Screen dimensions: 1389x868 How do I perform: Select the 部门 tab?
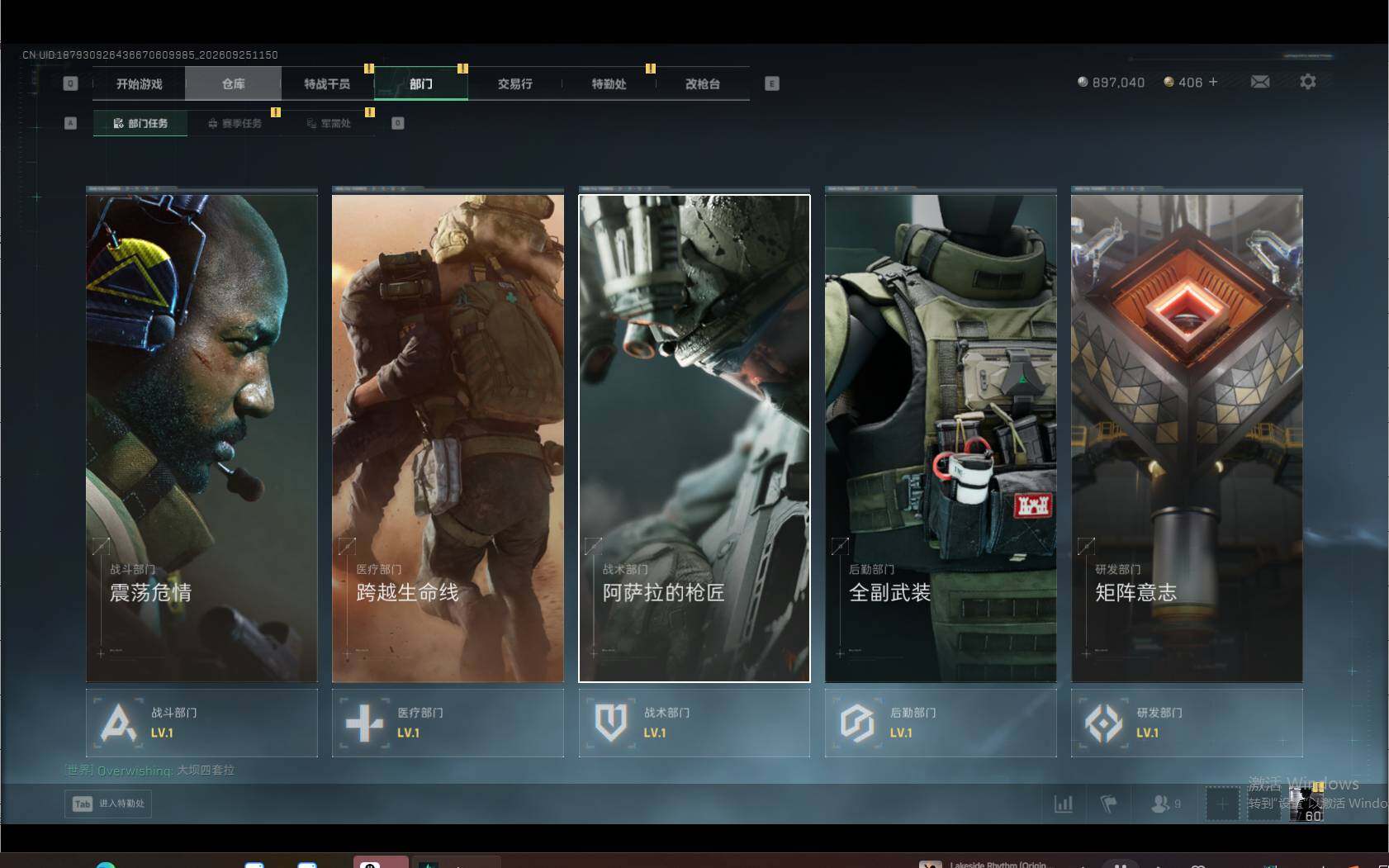click(x=421, y=83)
